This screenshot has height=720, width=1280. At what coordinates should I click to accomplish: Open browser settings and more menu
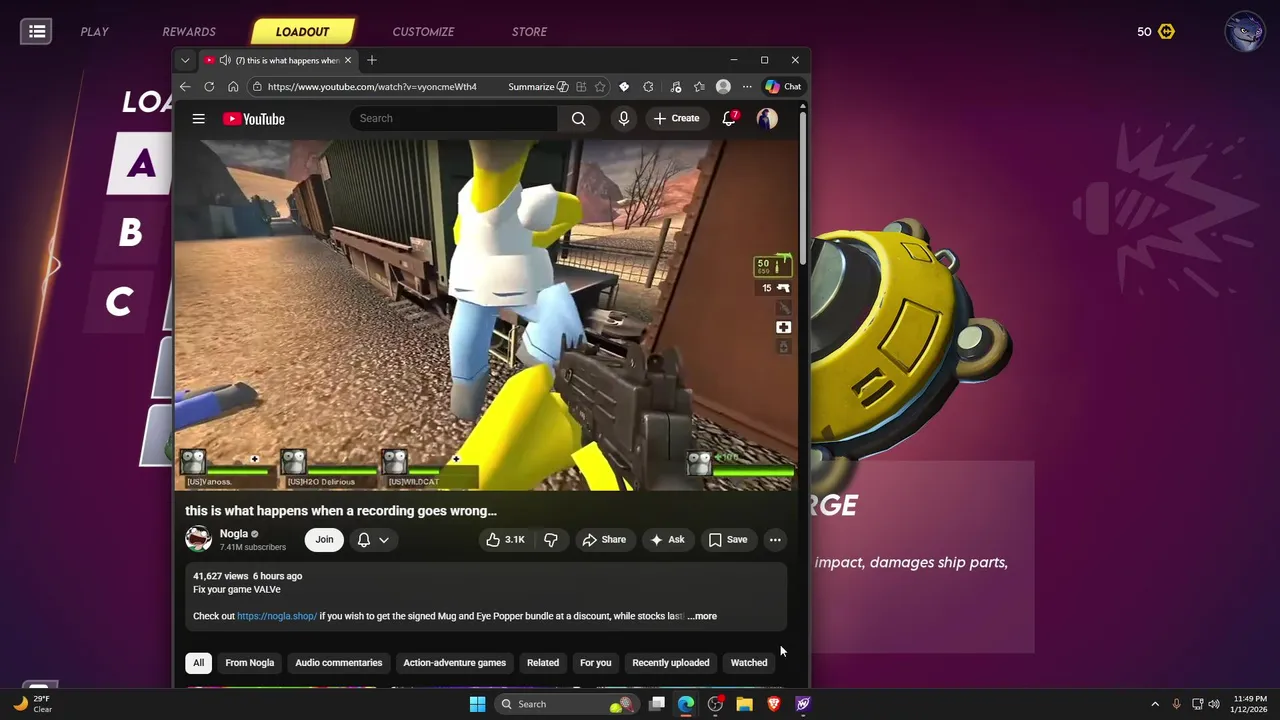[747, 87]
